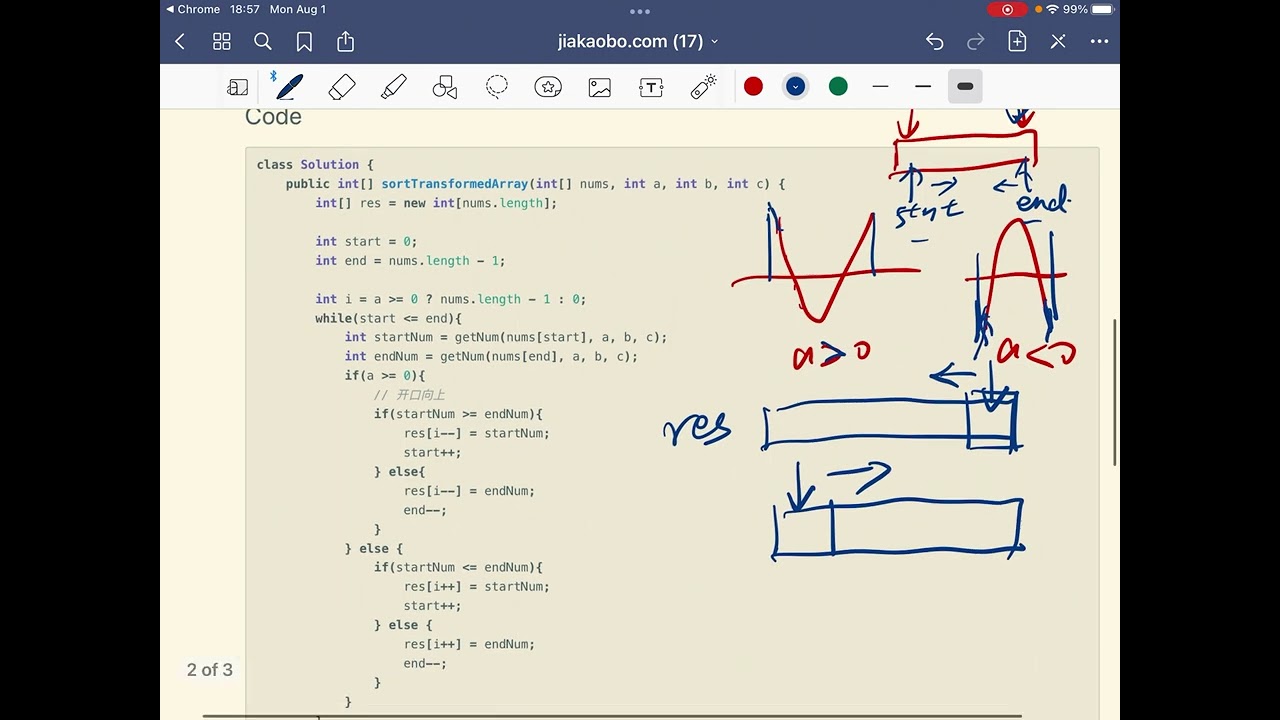Select the thinnest stroke width
This screenshot has width=1280, height=720.
tap(880, 87)
